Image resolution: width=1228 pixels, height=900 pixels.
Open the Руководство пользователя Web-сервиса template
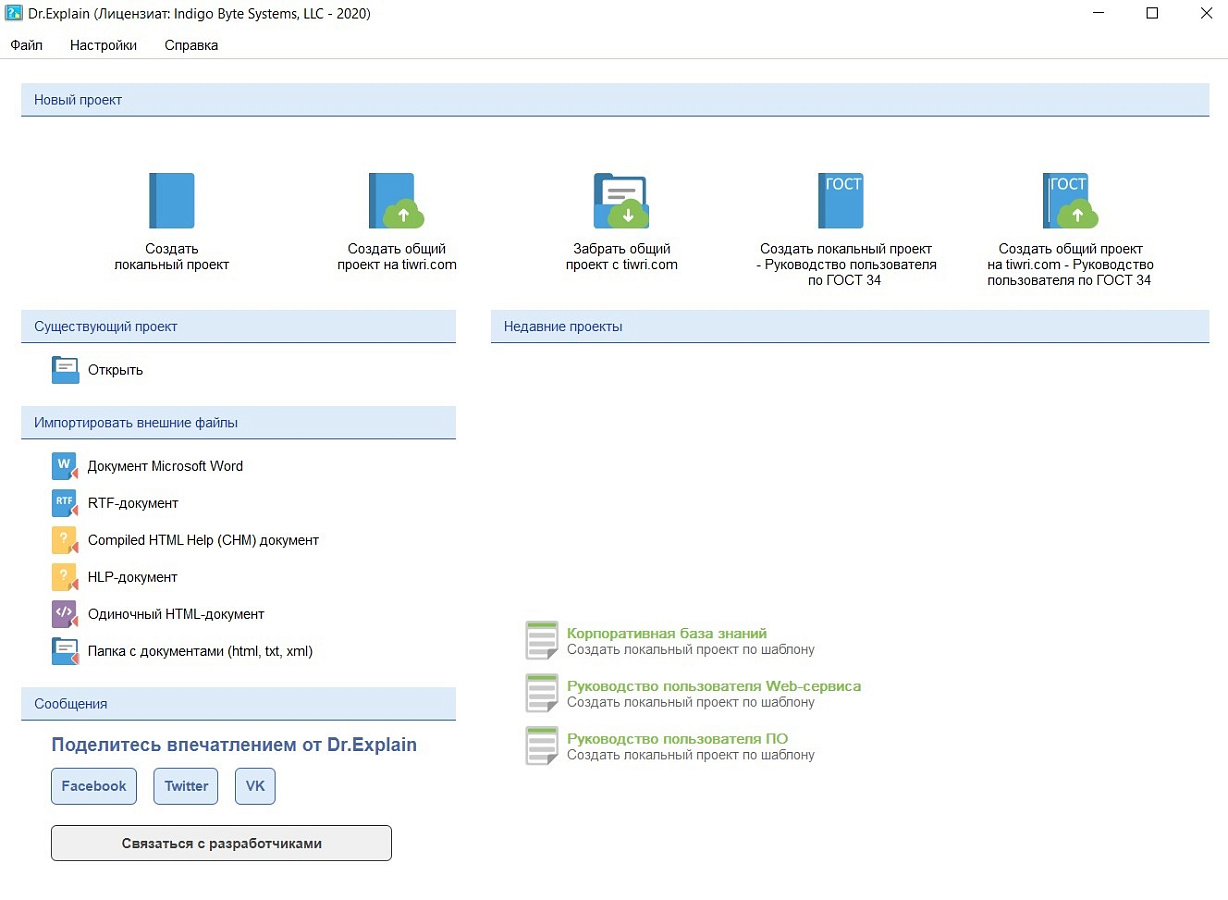tap(714, 686)
